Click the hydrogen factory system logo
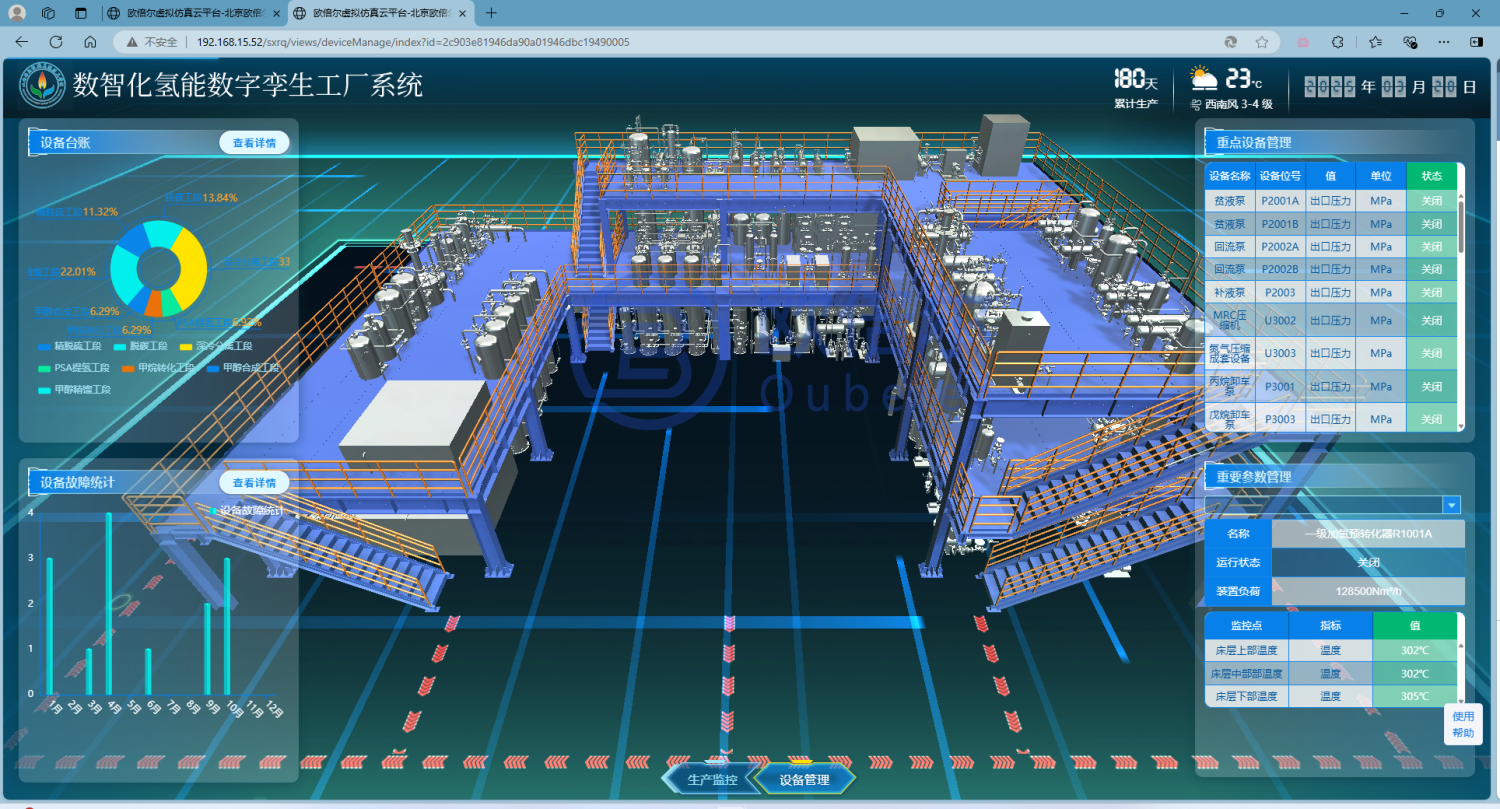Viewport: 1500px width, 809px height. [x=42, y=85]
